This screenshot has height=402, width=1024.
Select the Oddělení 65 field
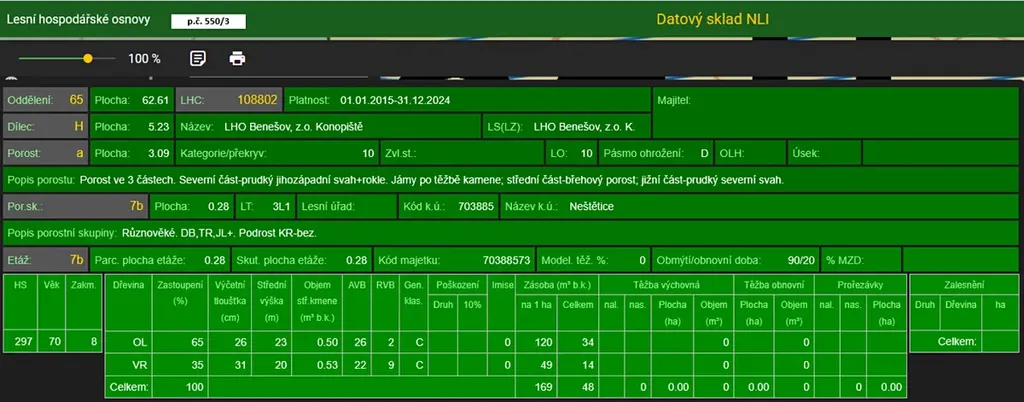click(45, 100)
